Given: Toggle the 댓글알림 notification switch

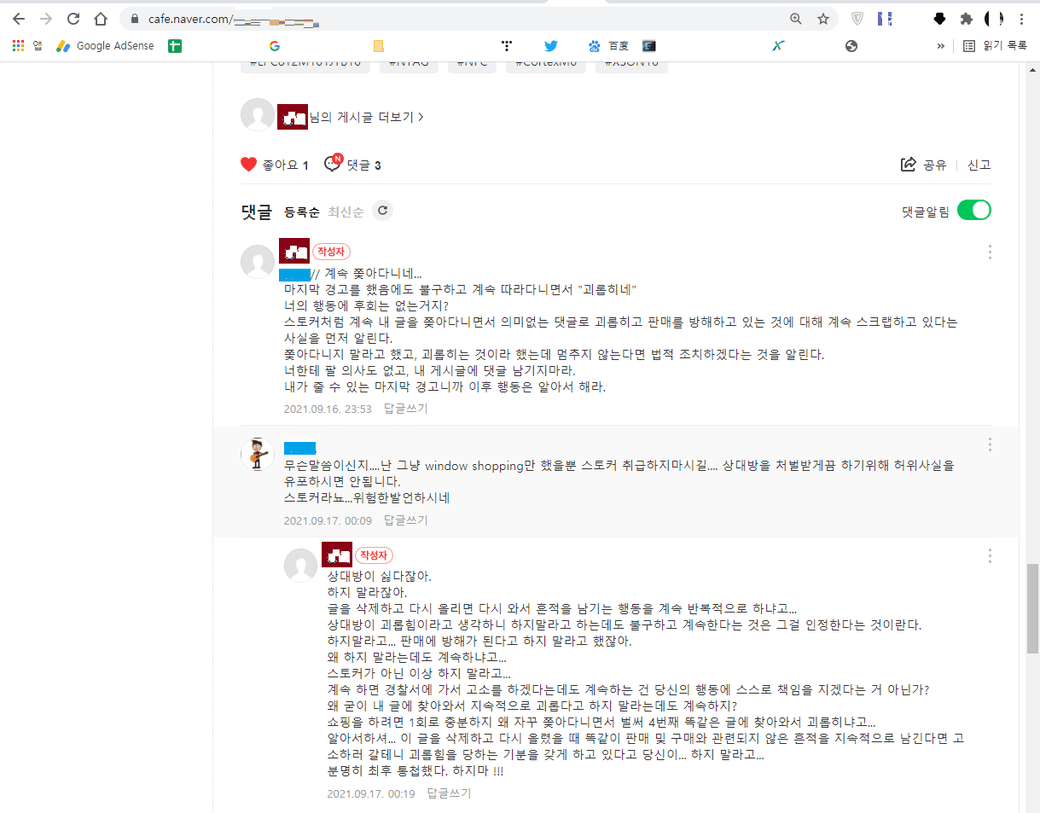Looking at the screenshot, I should point(973,211).
